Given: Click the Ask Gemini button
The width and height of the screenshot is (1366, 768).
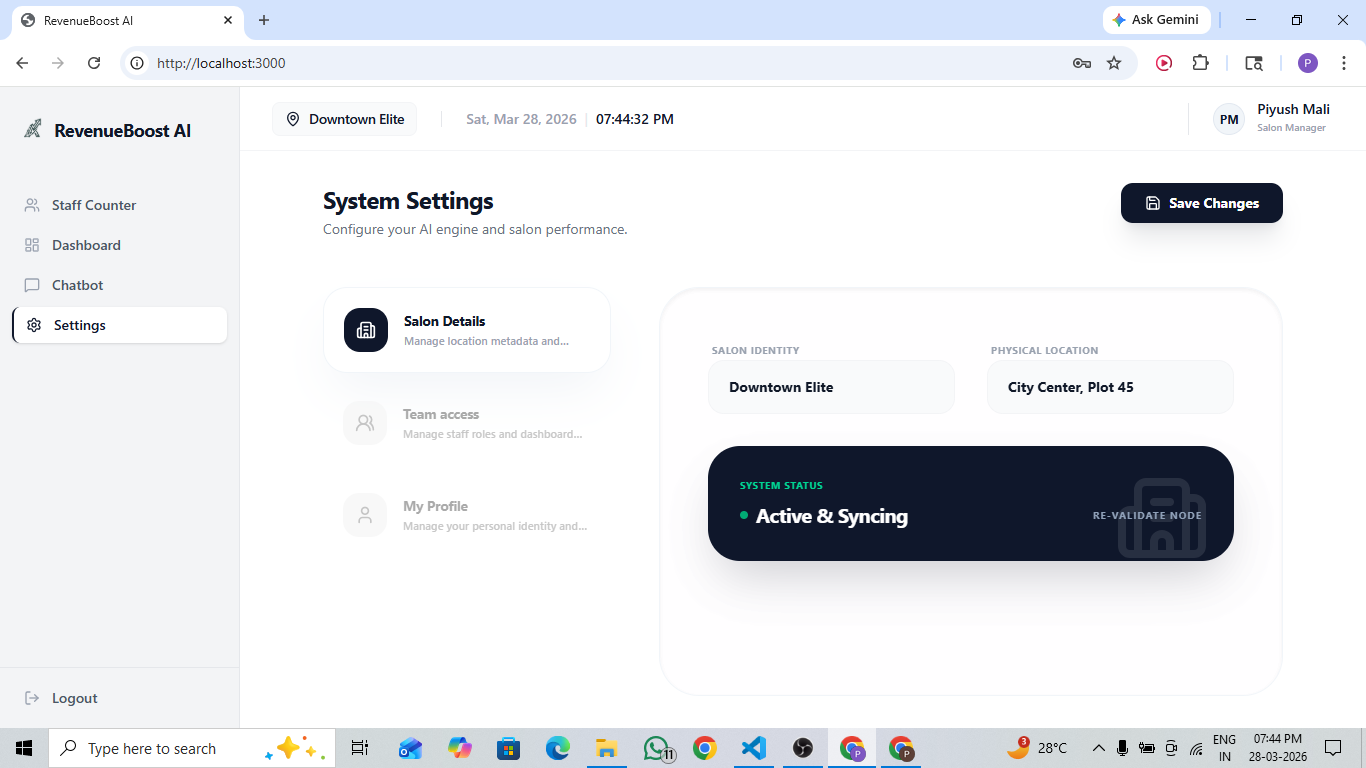Looking at the screenshot, I should click(1157, 20).
